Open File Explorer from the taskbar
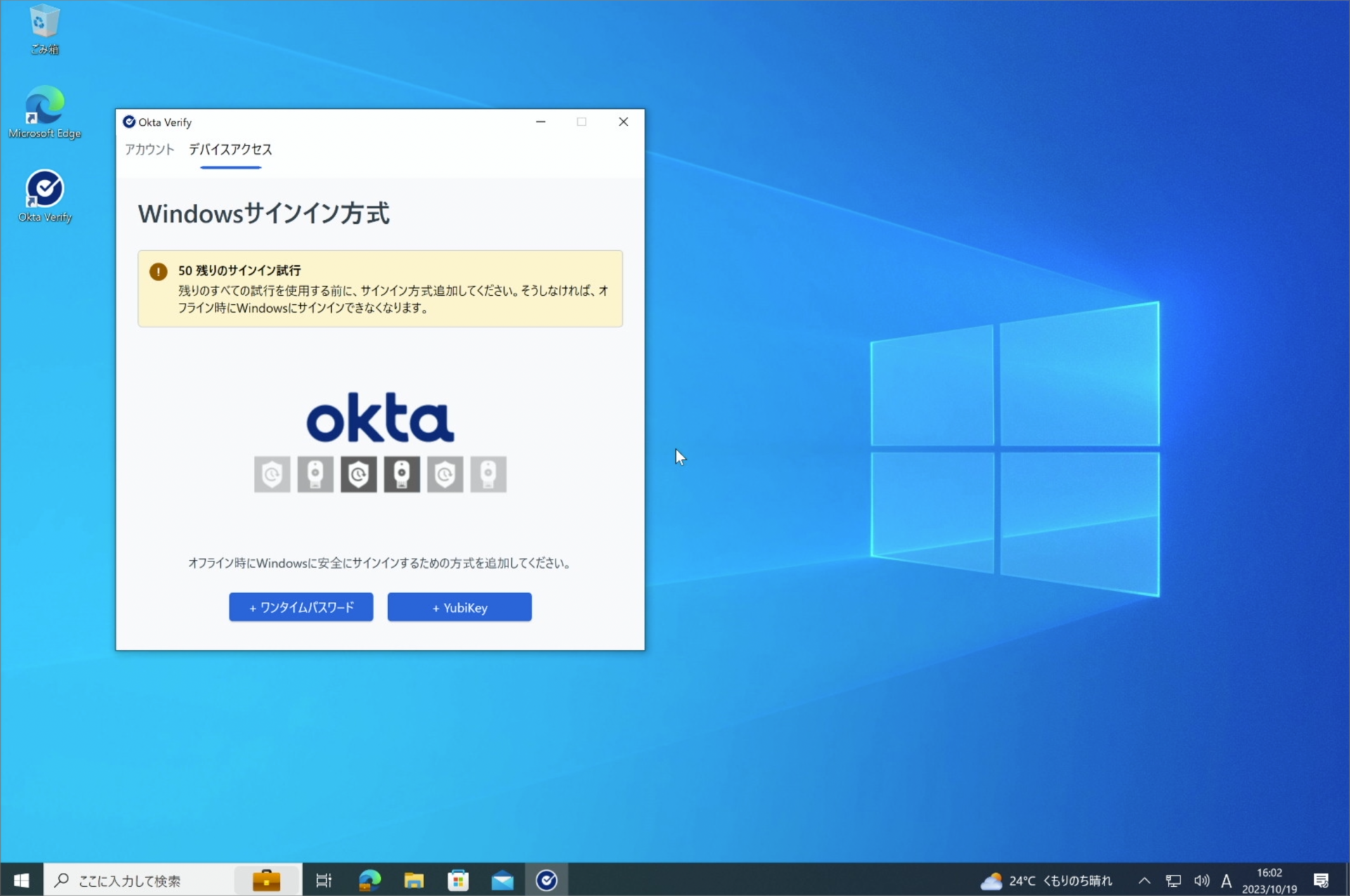Image resolution: width=1350 pixels, height=896 pixels. pyautogui.click(x=413, y=879)
